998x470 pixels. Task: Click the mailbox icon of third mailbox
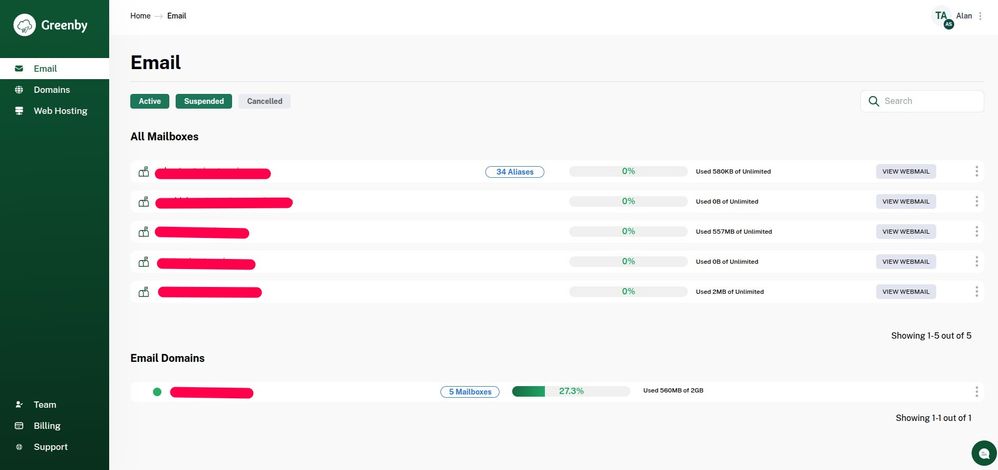click(144, 232)
